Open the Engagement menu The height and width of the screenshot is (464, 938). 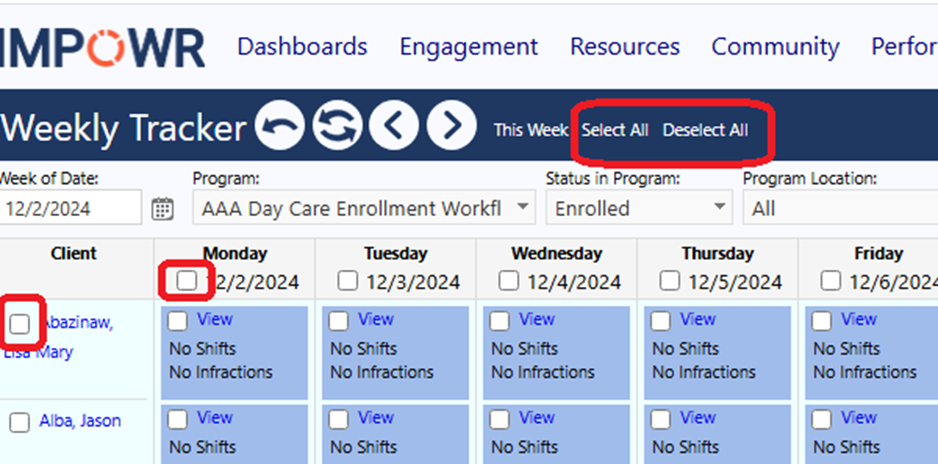pos(468,47)
